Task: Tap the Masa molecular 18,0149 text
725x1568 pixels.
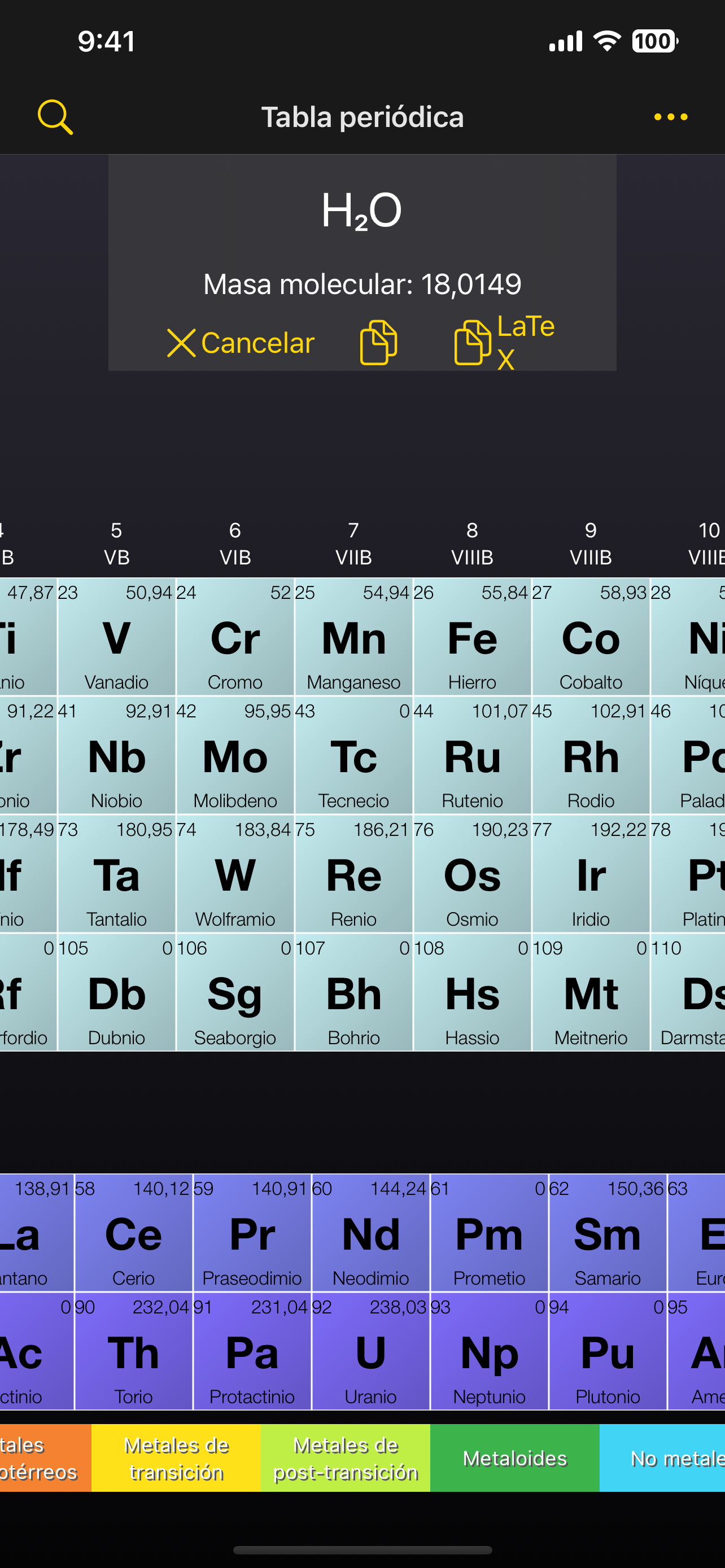Action: [x=362, y=284]
